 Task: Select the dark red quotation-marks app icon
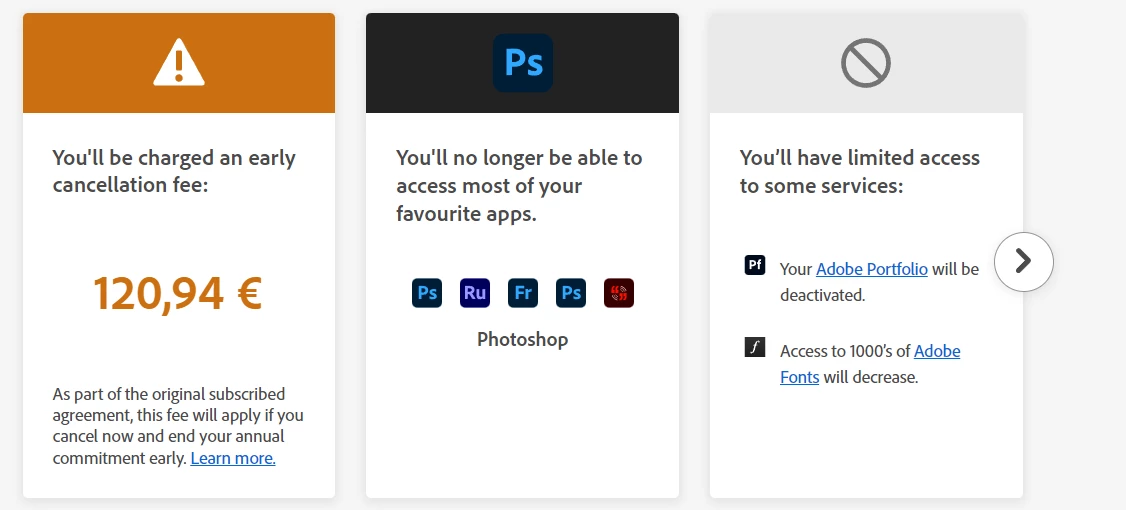(x=619, y=293)
